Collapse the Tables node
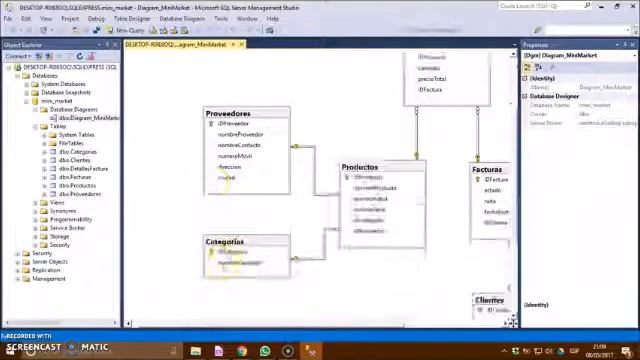 coord(36,127)
